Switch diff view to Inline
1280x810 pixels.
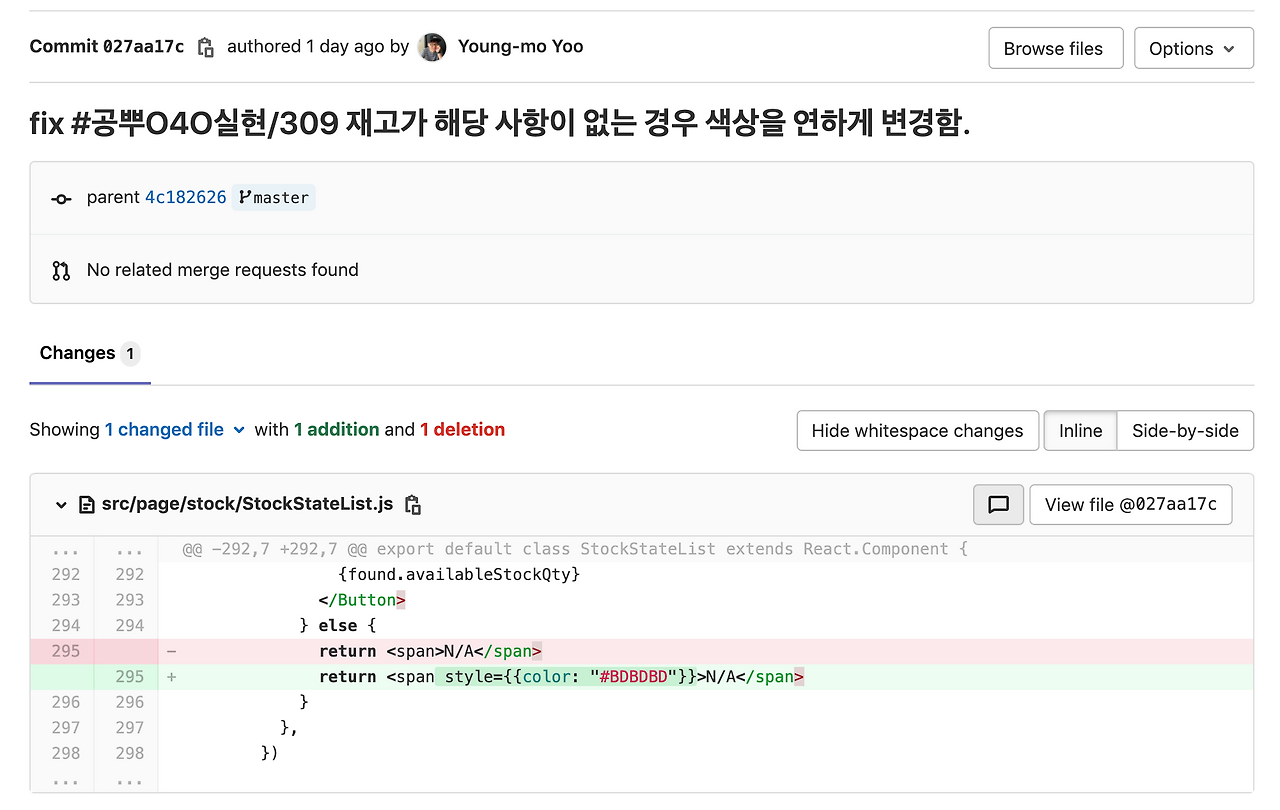pos(1080,431)
